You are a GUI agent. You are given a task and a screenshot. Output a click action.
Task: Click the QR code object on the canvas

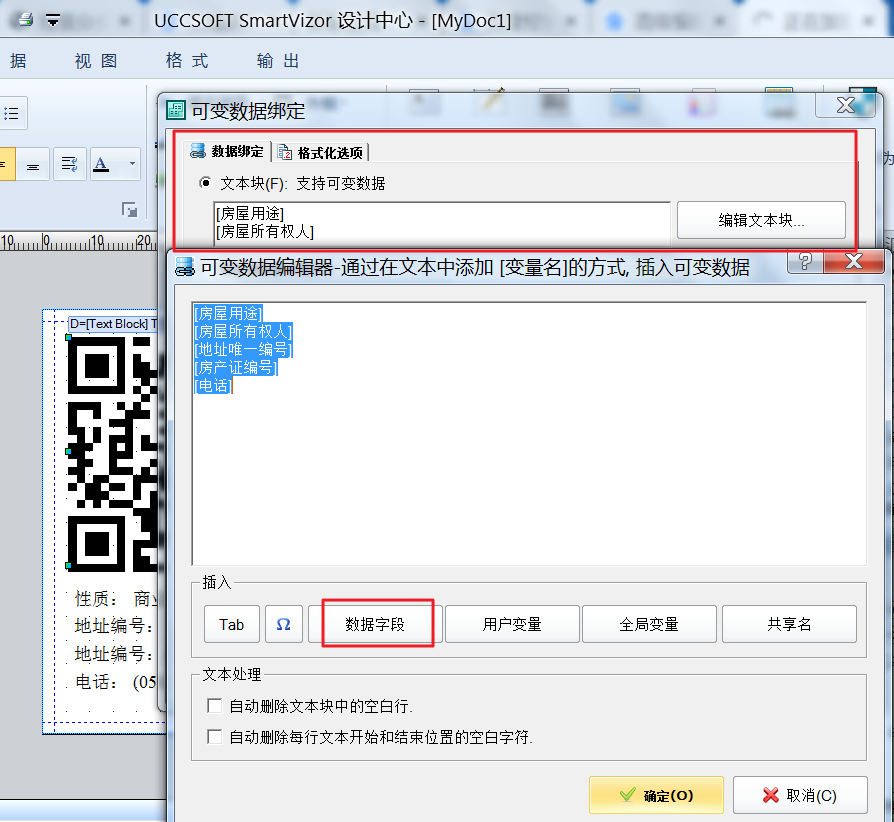pos(112,453)
